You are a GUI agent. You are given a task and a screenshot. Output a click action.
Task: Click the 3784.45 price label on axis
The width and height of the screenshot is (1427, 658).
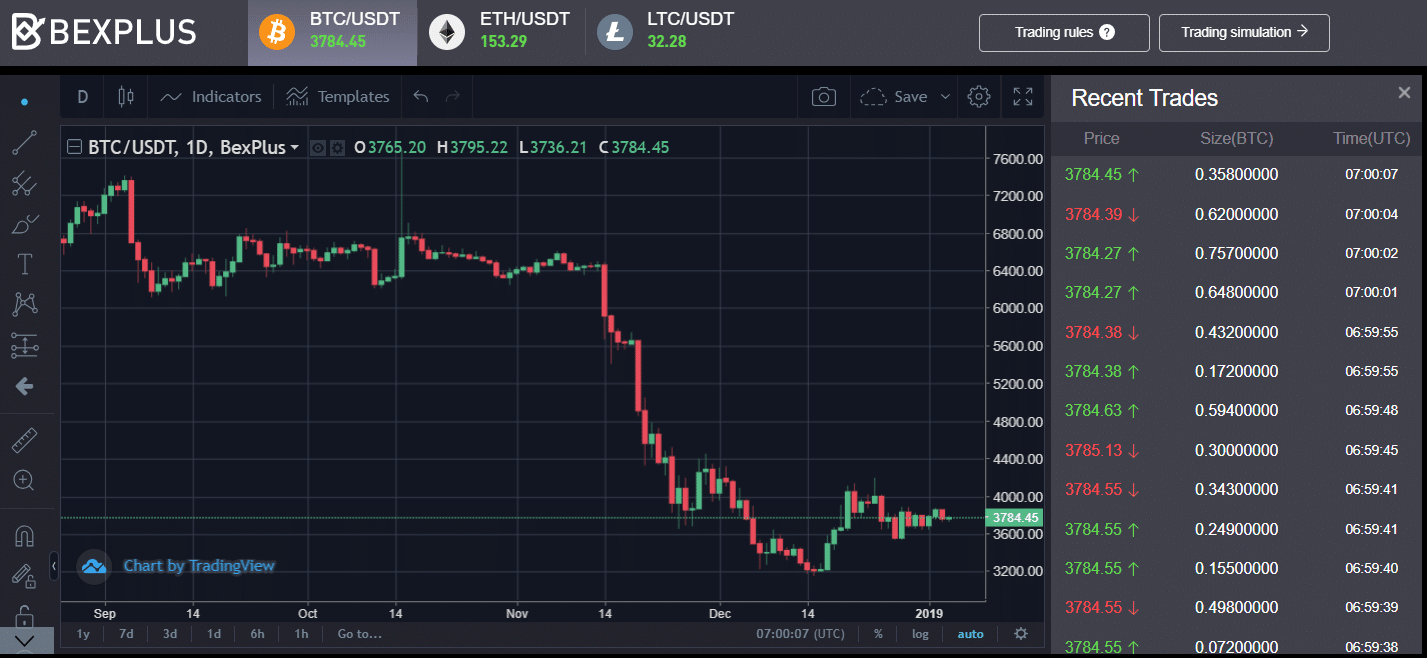click(1015, 518)
